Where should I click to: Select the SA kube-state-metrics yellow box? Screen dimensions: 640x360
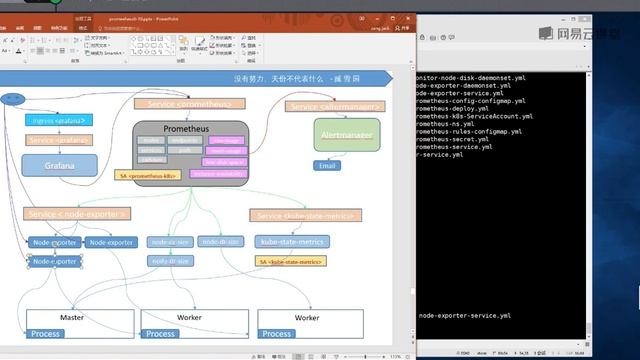point(291,261)
